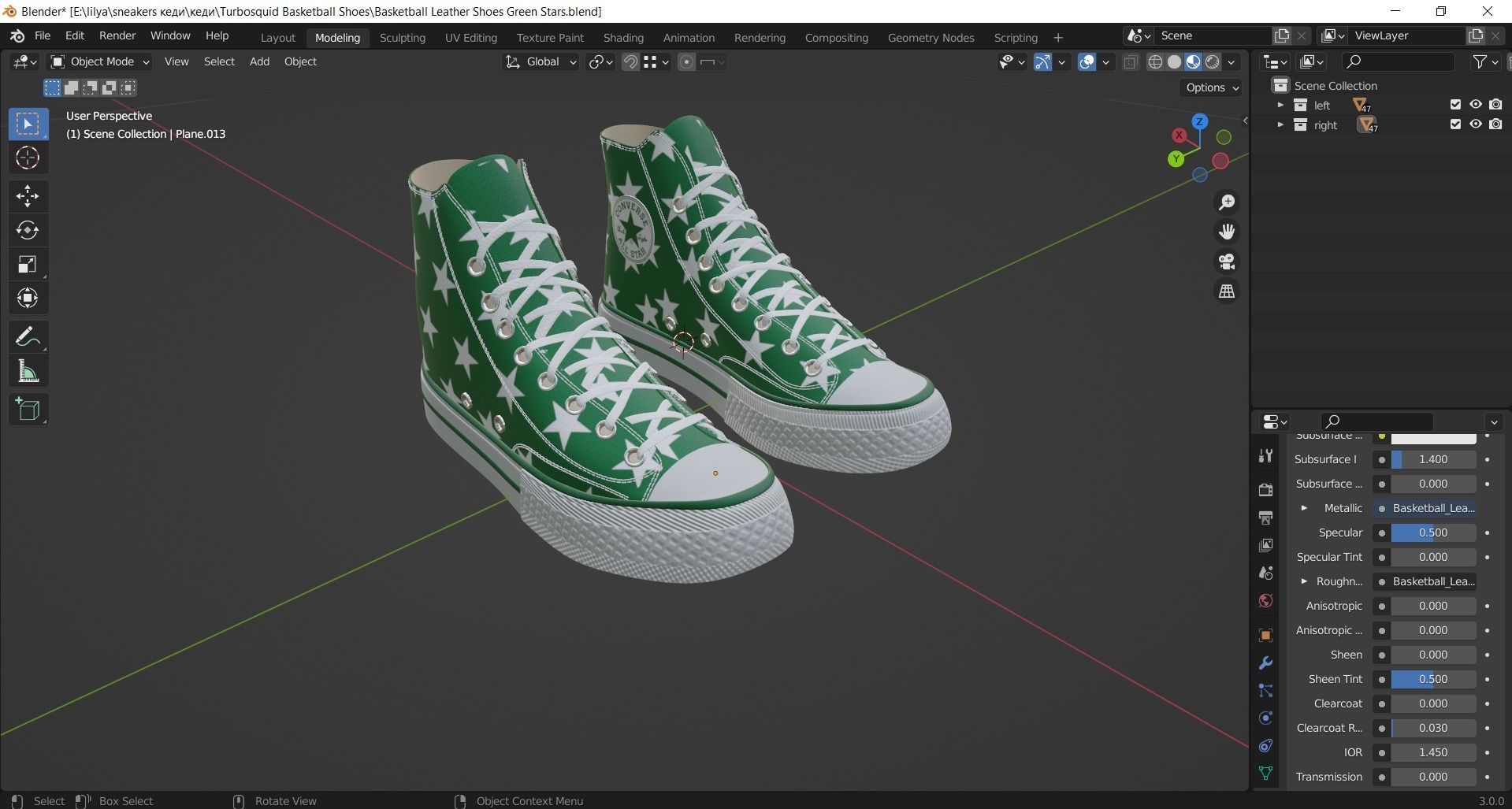Open the Object properties tab
1512x809 pixels.
click(1265, 635)
